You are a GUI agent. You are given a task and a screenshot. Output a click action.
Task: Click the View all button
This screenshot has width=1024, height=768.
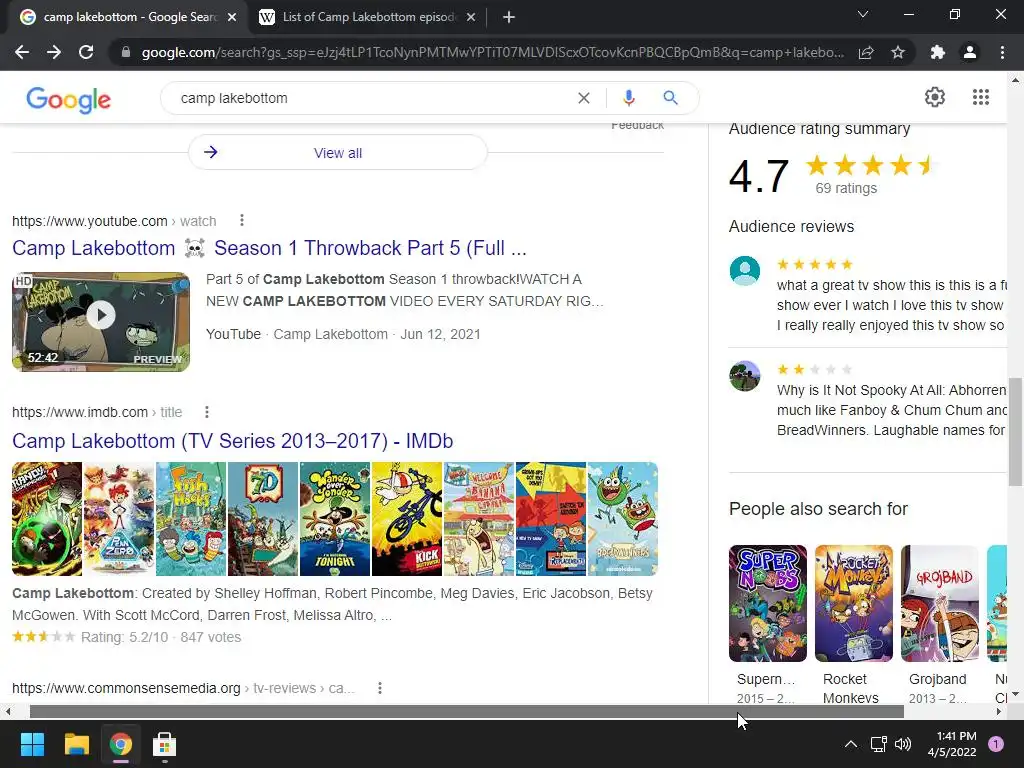click(x=338, y=153)
